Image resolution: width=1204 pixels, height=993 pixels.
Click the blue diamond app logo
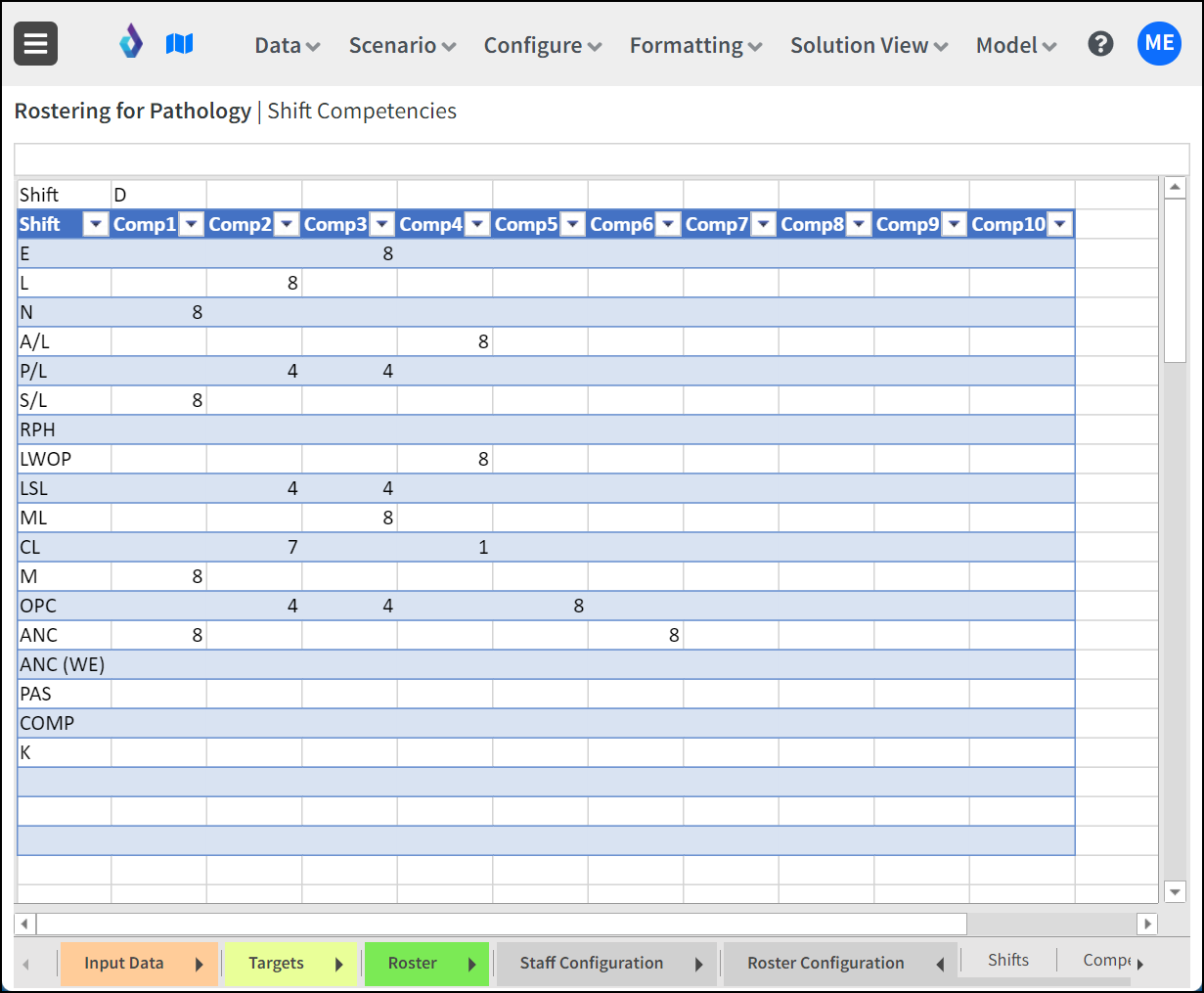(131, 42)
